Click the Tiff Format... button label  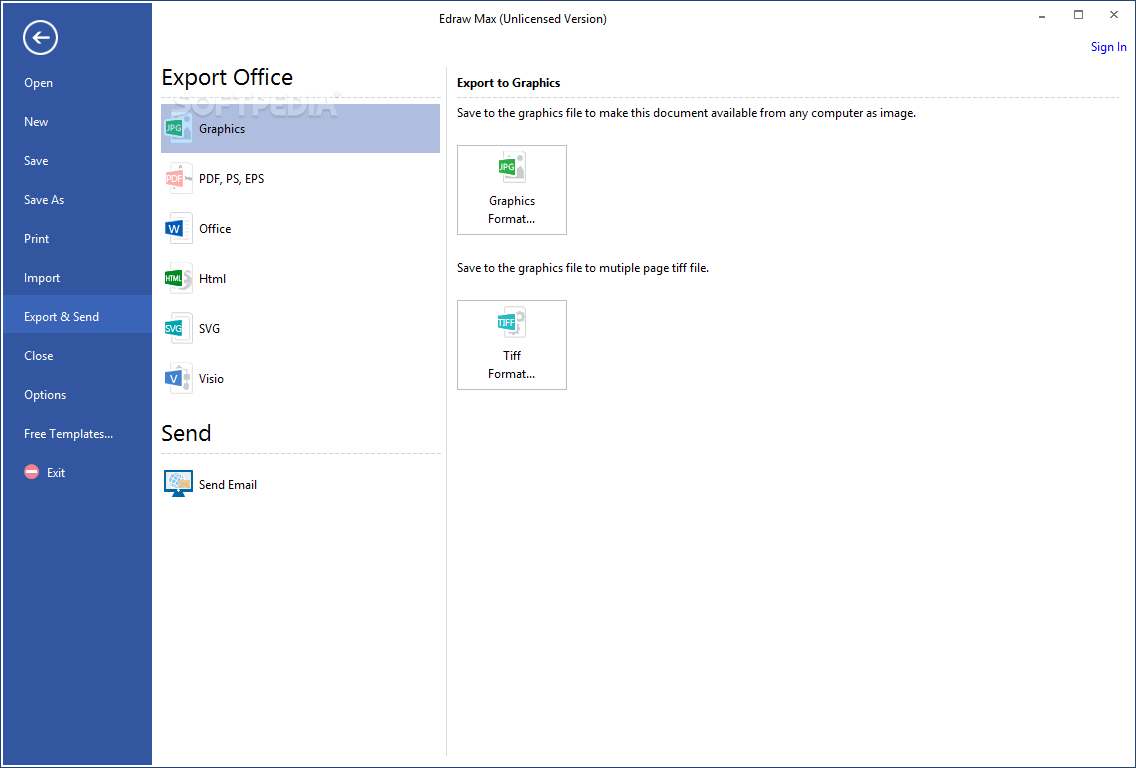[x=511, y=364]
